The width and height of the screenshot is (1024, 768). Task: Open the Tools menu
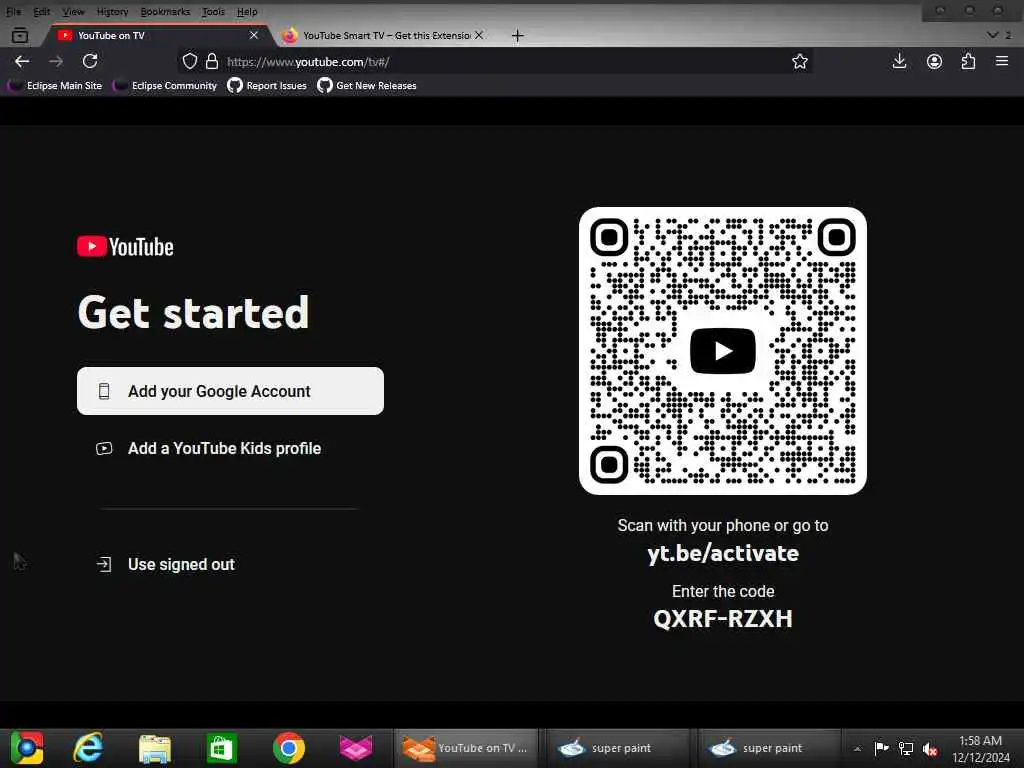coord(213,12)
